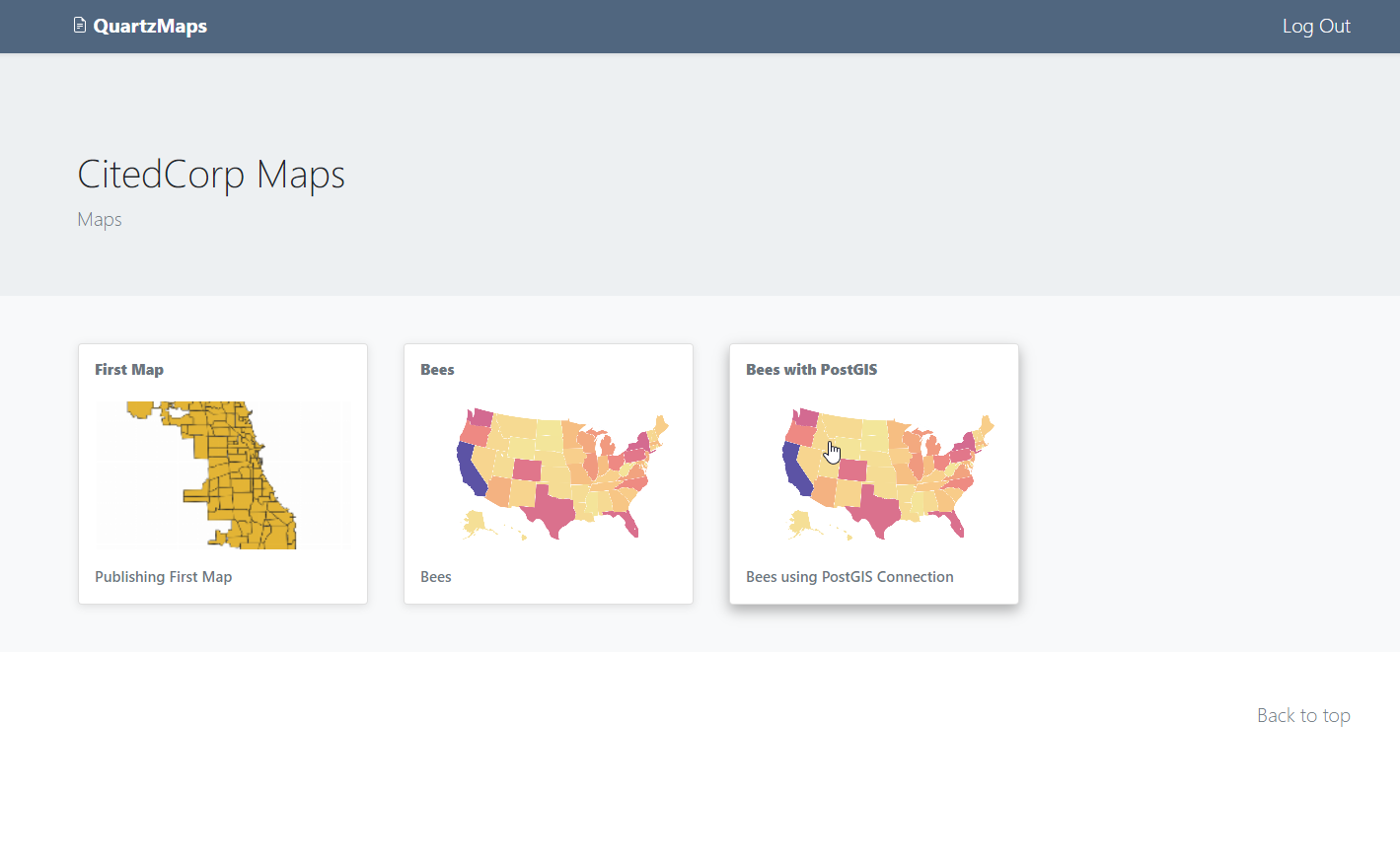Image resolution: width=1400 pixels, height=867 pixels.
Task: Select the Publishing First Map description
Action: pos(164,577)
